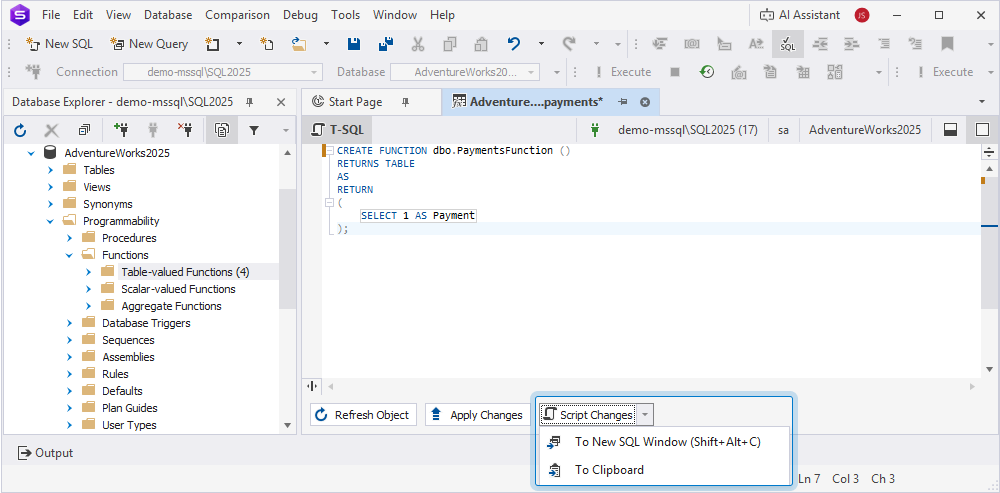Click the New SQL toolbar button
The image size is (1000, 493).
[x=59, y=44]
